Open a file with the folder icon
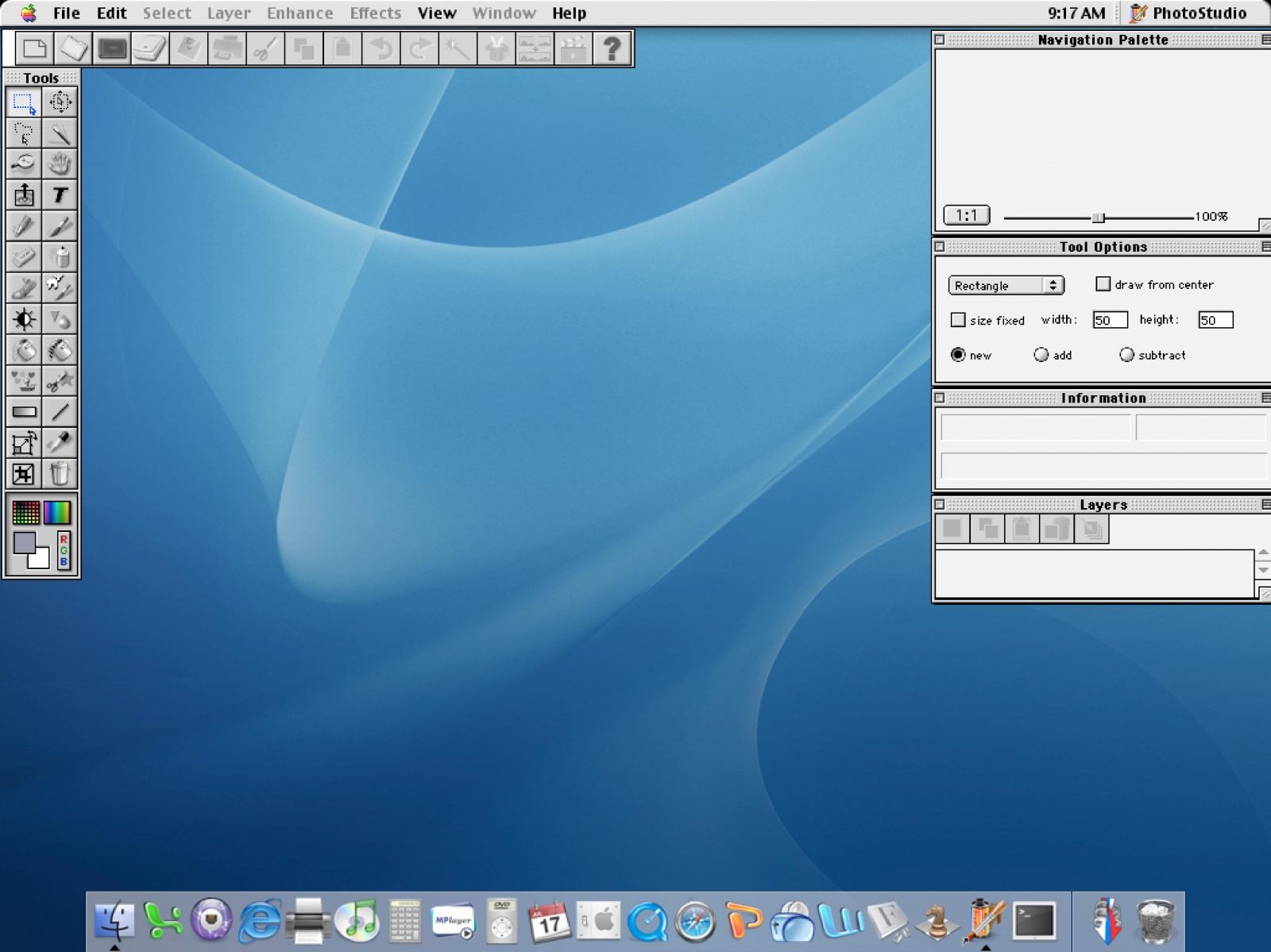 point(73,48)
